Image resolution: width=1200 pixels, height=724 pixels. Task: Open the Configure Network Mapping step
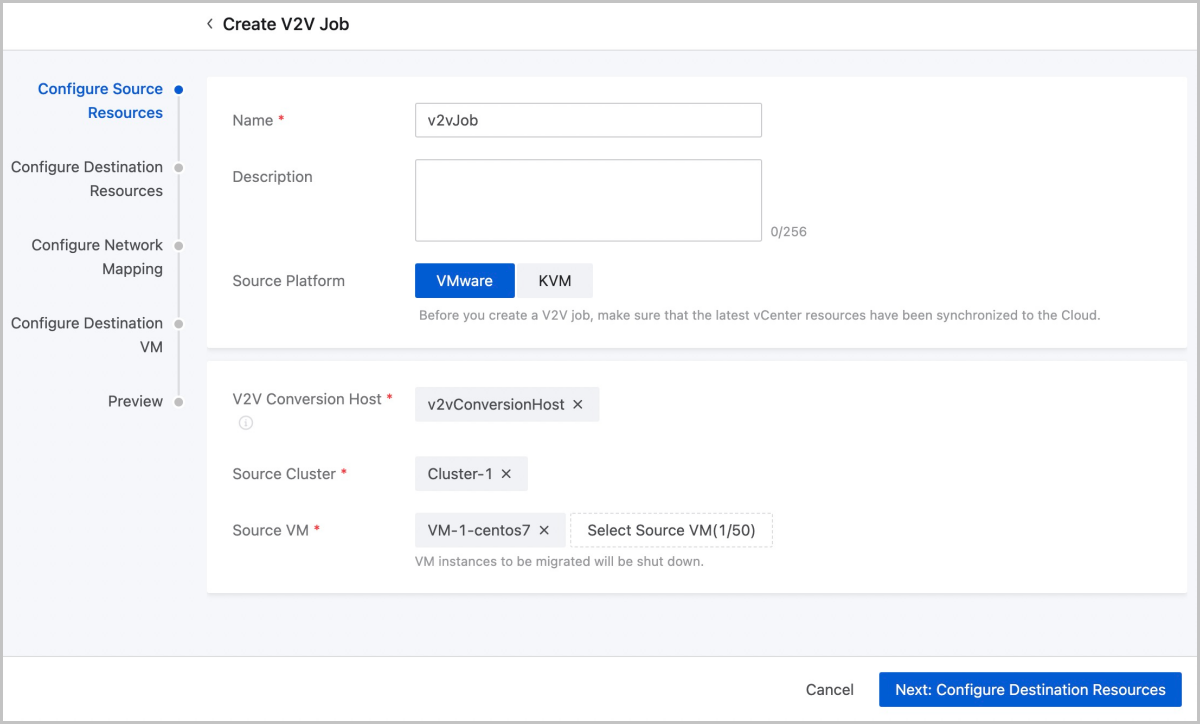click(97, 257)
